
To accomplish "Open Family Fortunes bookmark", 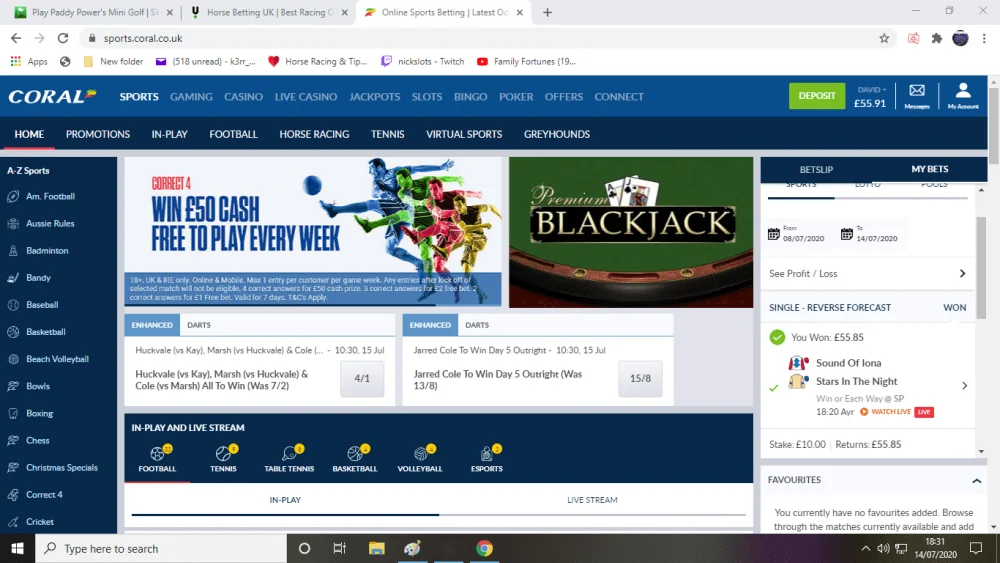I will pos(526,61).
